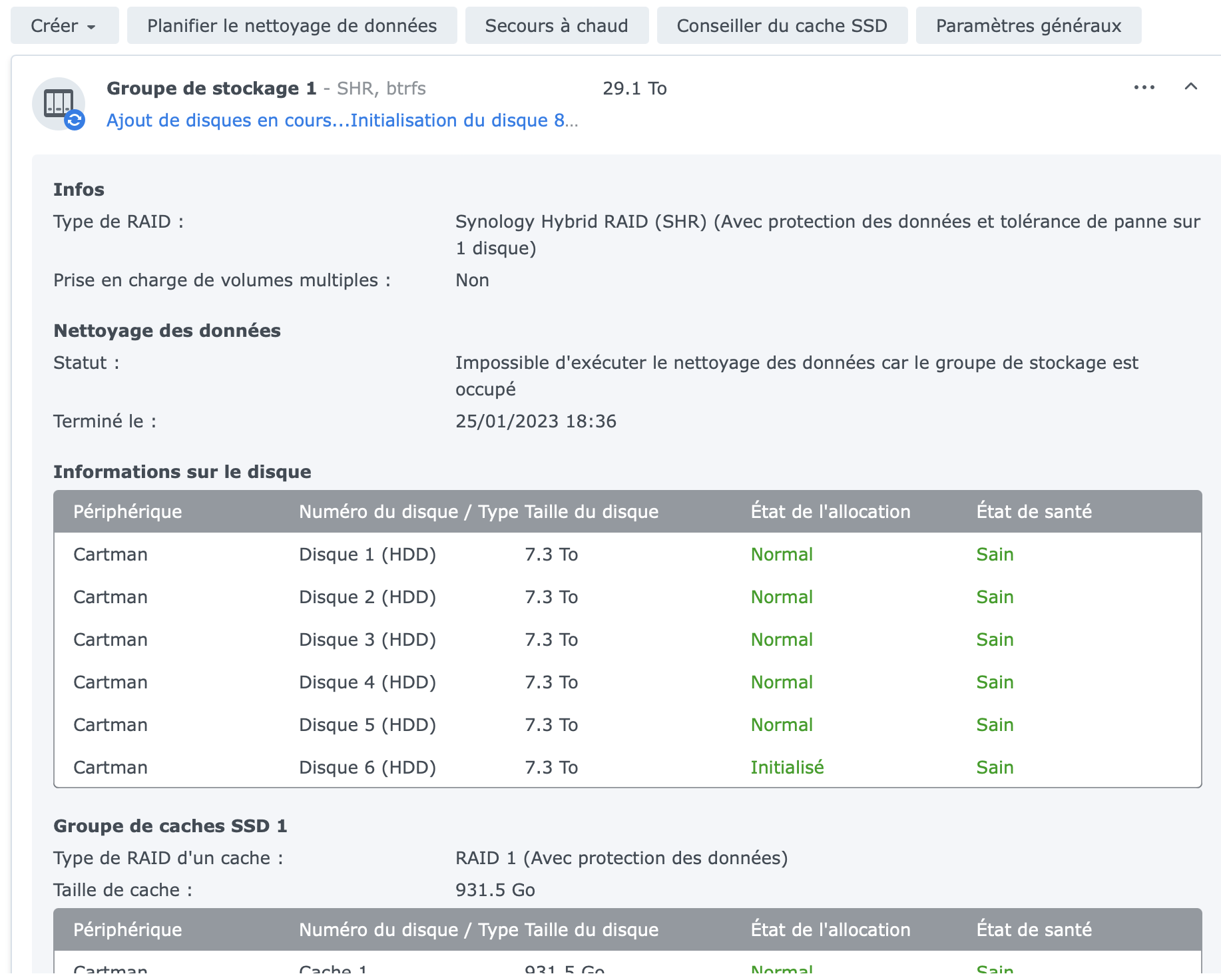This screenshot has height=980, width=1221.
Task: Collapse Groupe de stockage 1 panel
Action: pos(1190,87)
